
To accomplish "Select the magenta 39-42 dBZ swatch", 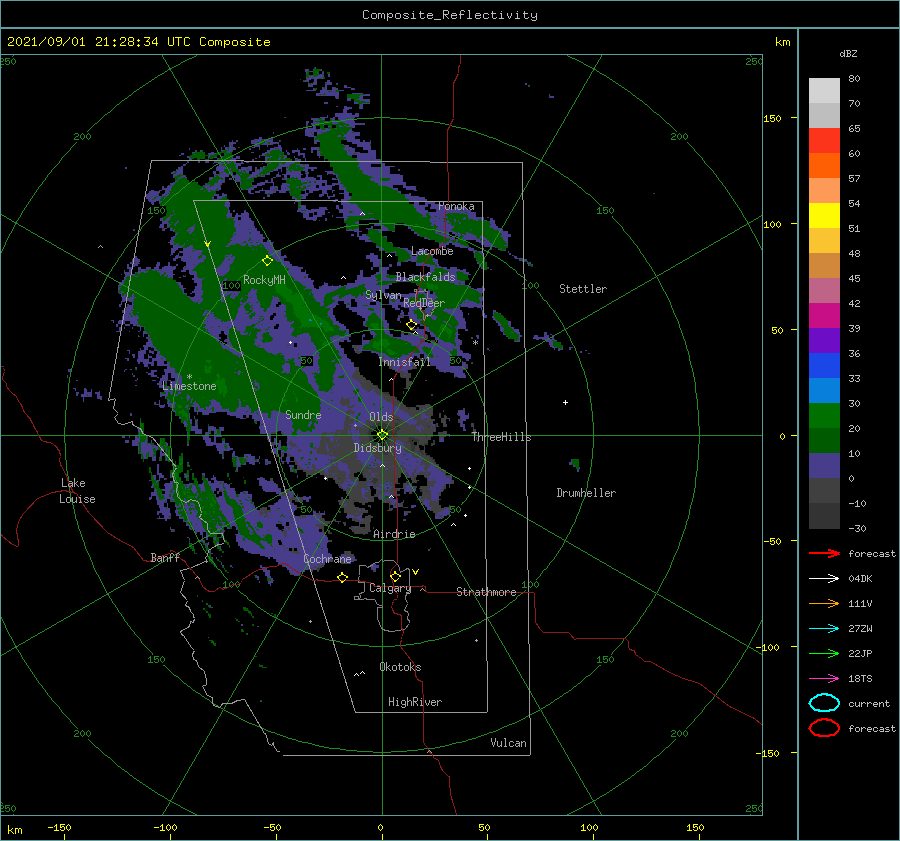I will (824, 316).
